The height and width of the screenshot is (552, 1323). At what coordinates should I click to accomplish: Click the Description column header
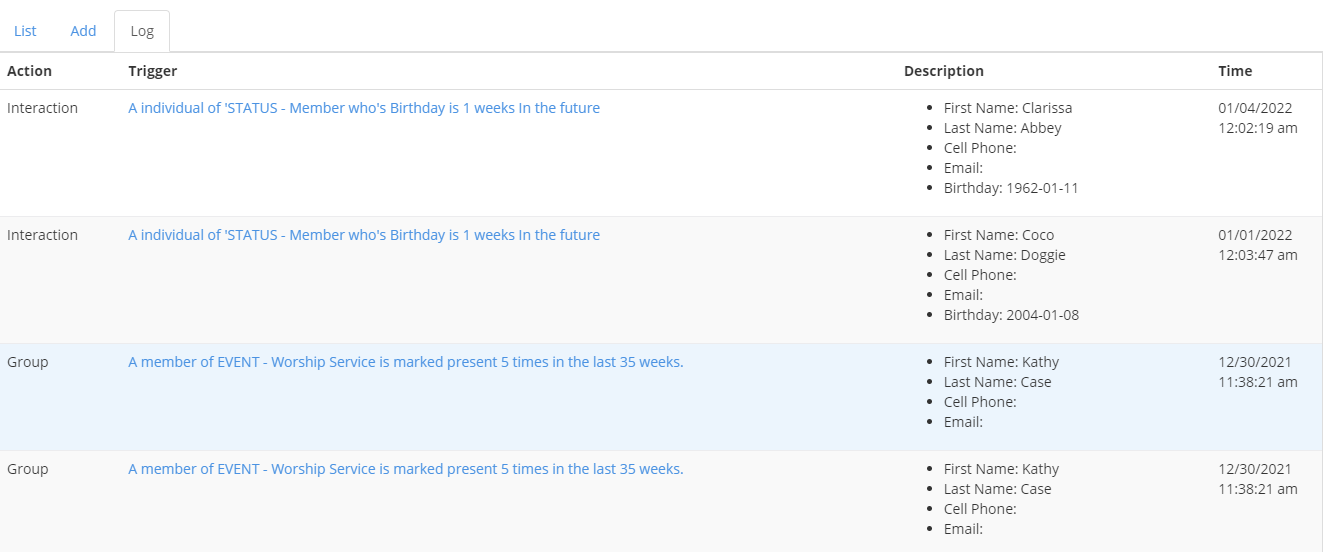943,71
